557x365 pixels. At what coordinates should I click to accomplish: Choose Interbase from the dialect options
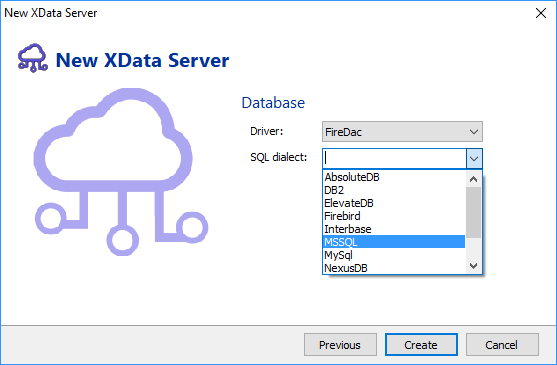(394, 229)
